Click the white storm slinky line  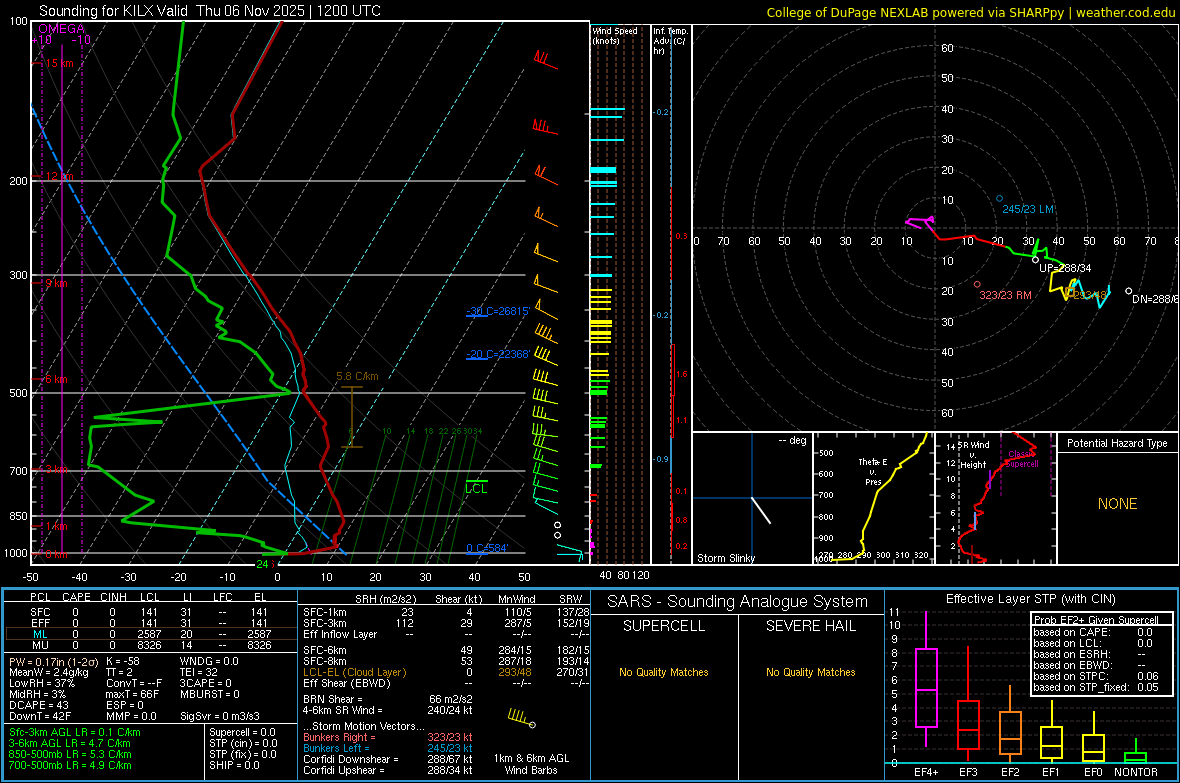tap(761, 510)
